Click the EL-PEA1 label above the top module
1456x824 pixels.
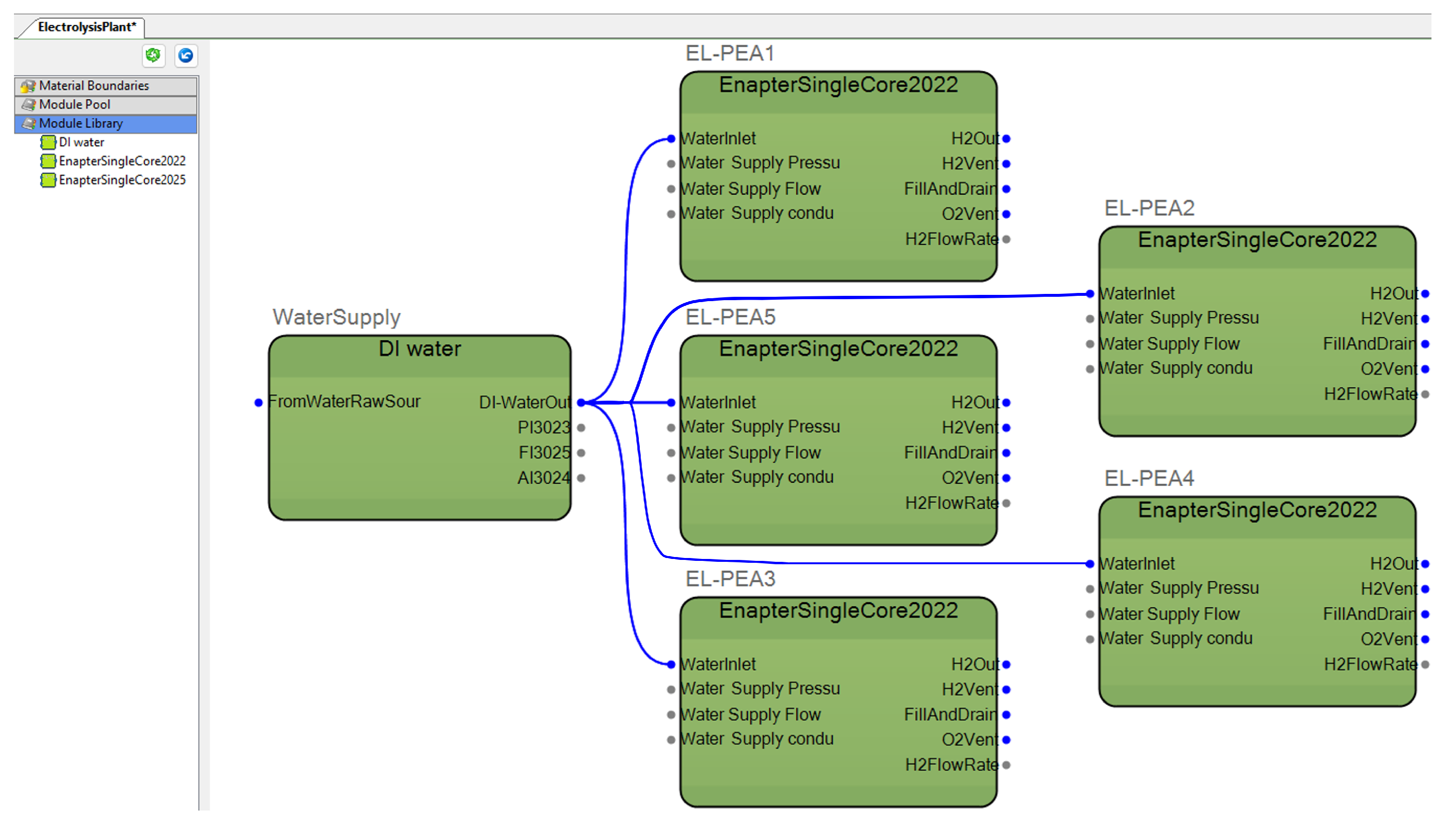[x=729, y=54]
